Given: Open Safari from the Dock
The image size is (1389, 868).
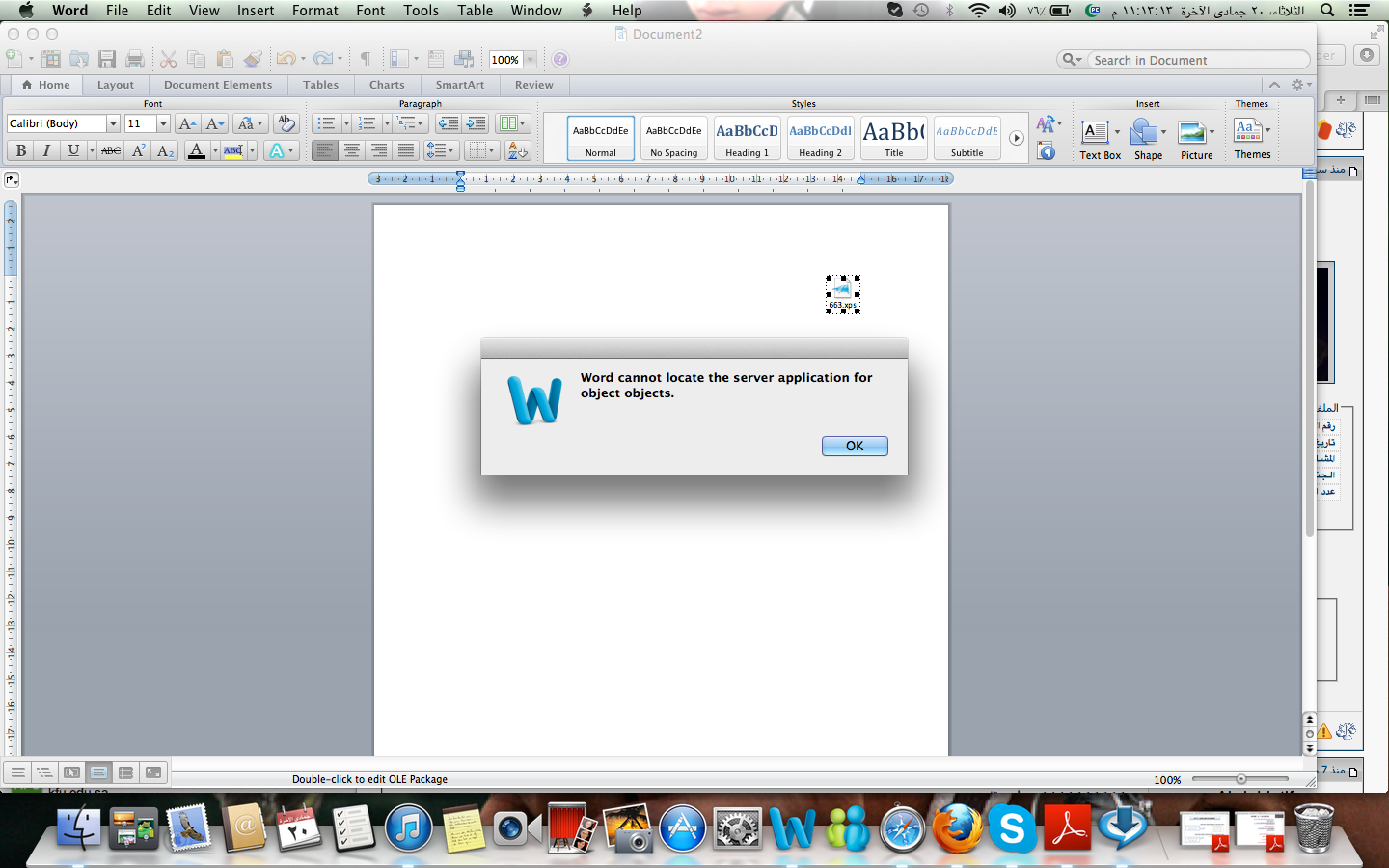Looking at the screenshot, I should click(903, 827).
